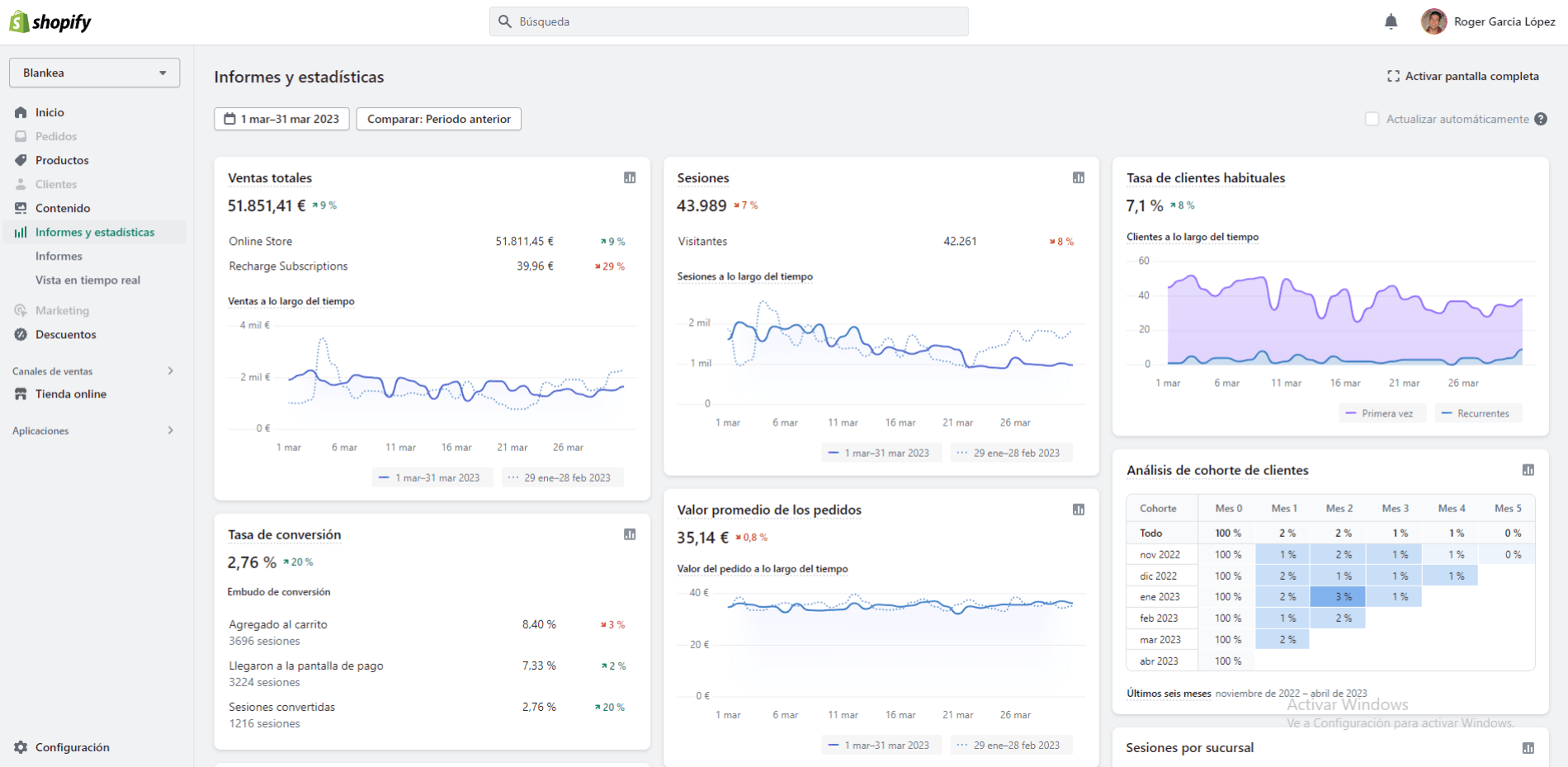Click the help icon beside Actualizar automáticamente
Viewport: 1568px width, 767px height.
click(1541, 119)
